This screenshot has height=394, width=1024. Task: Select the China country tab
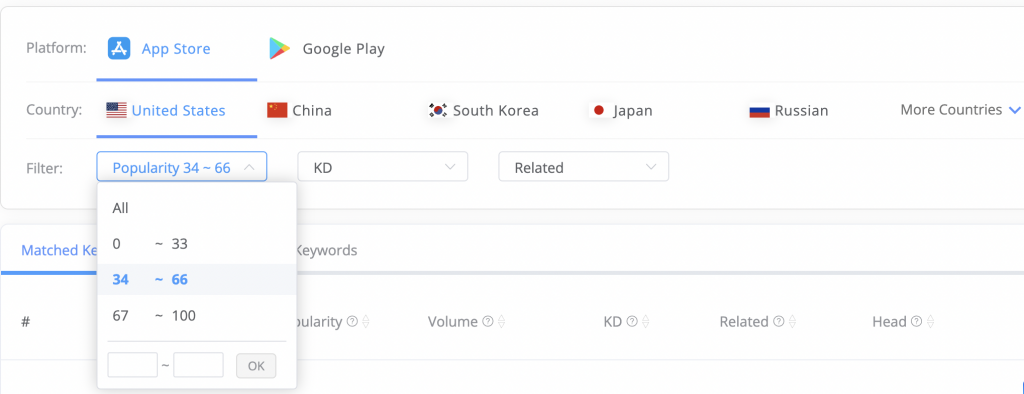(x=299, y=110)
